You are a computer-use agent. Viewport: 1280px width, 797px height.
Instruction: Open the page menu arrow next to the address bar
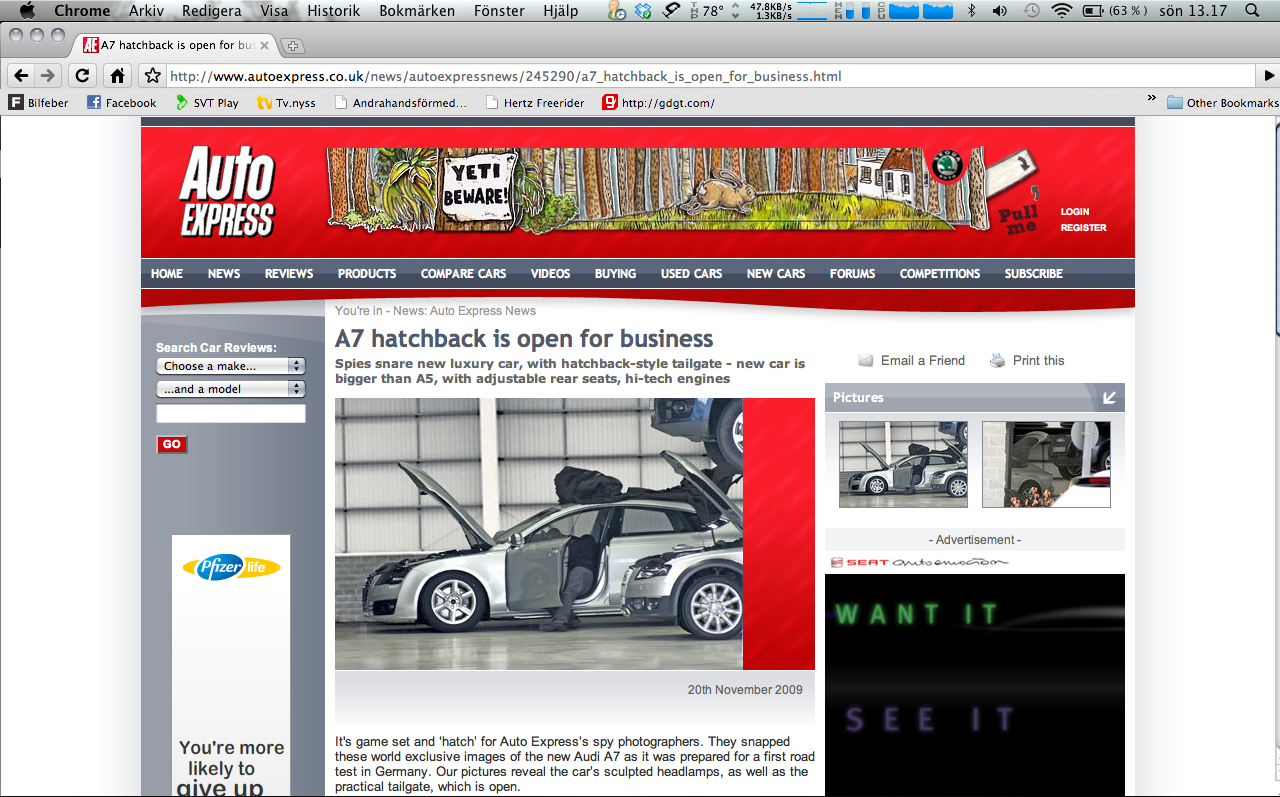click(1269, 75)
